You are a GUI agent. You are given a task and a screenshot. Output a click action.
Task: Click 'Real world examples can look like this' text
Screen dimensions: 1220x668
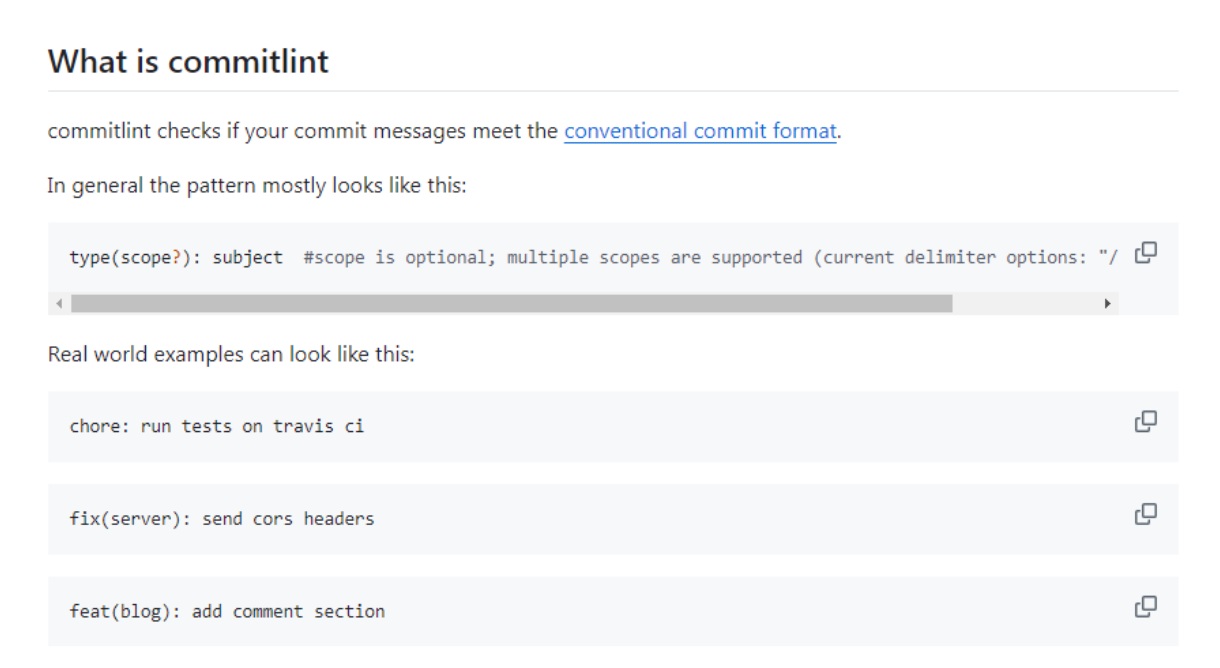(230, 355)
